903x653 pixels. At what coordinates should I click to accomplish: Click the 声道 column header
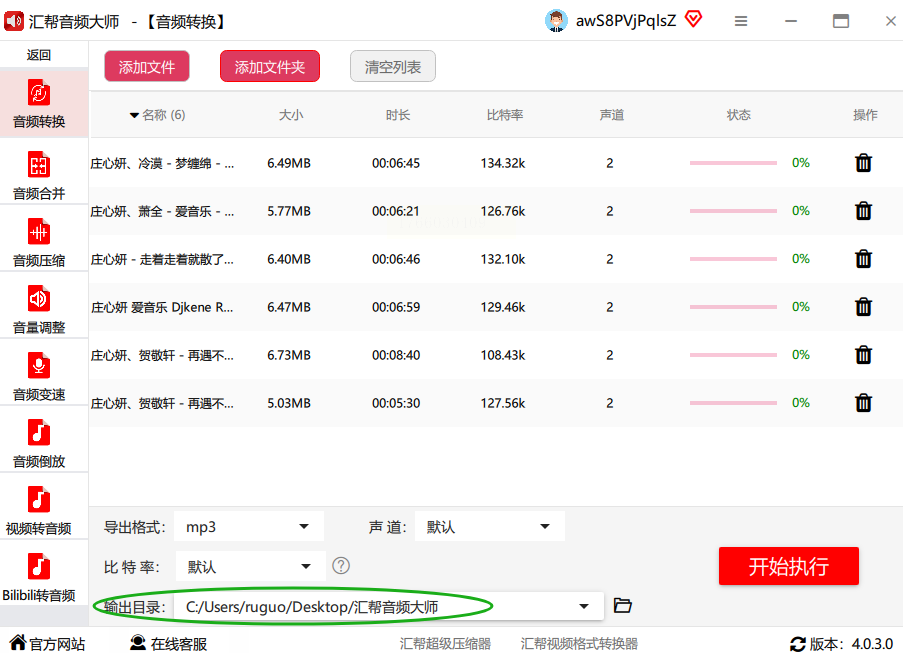pos(612,115)
